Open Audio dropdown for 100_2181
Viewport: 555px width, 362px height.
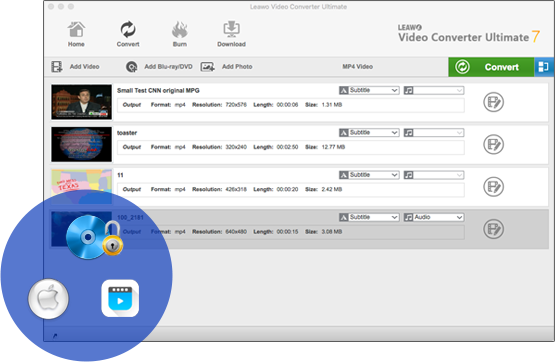click(x=434, y=217)
